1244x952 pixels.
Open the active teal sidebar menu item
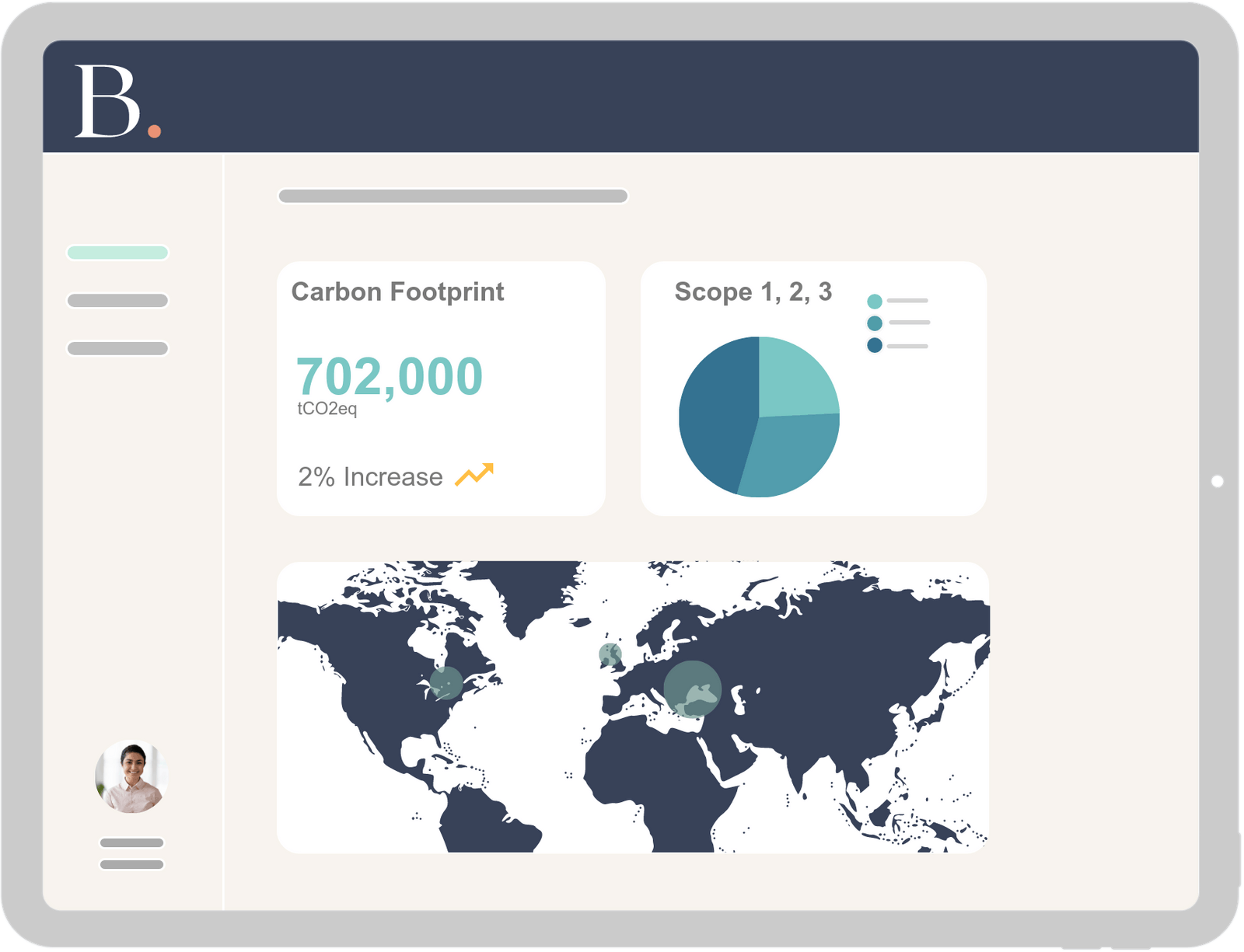click(118, 250)
